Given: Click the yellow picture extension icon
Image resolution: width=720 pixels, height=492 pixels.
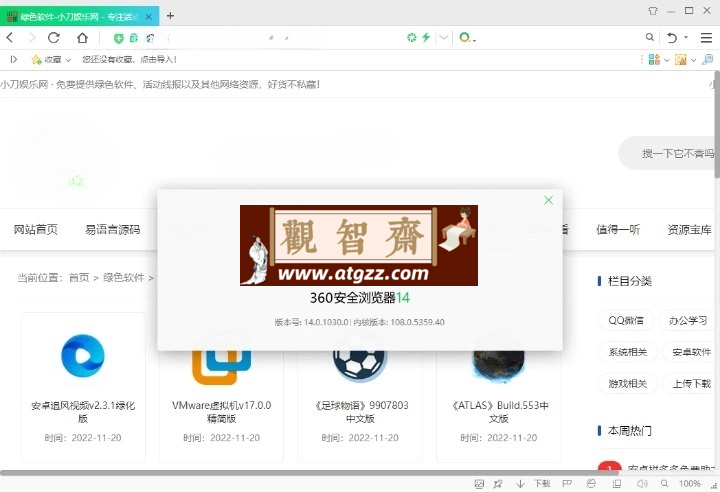Looking at the screenshot, I should coord(681,59).
